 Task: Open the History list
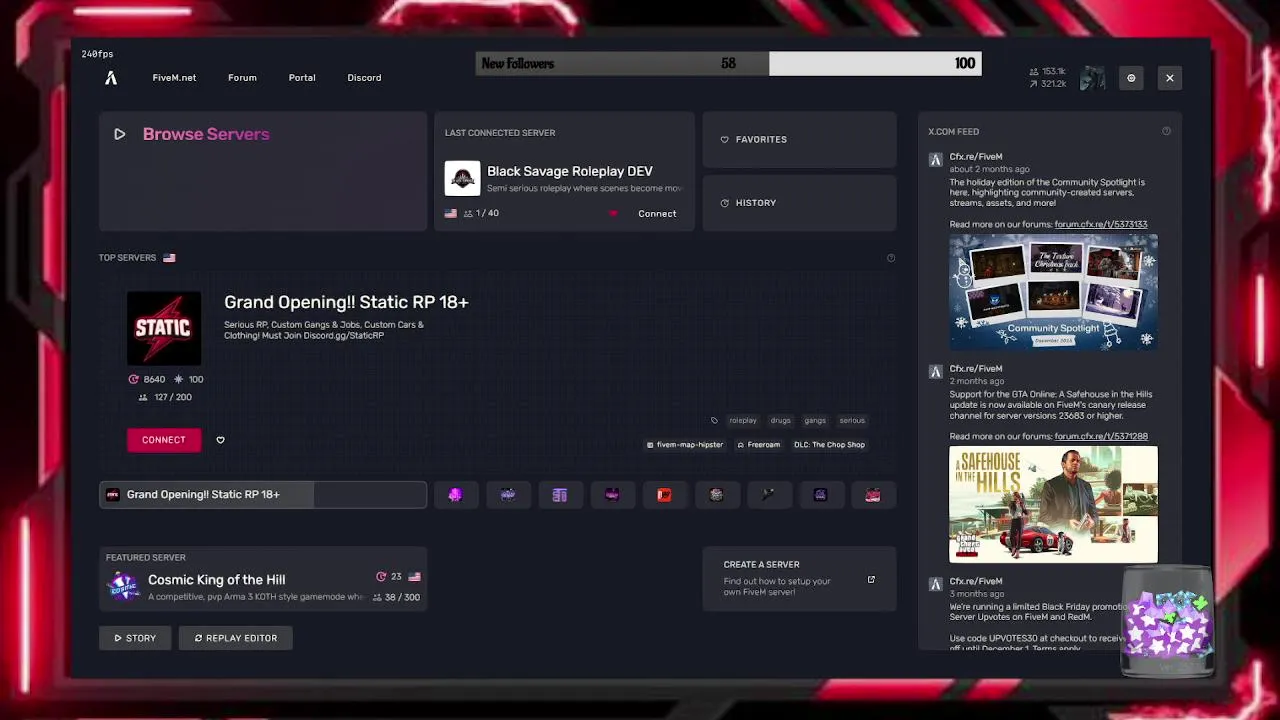799,203
